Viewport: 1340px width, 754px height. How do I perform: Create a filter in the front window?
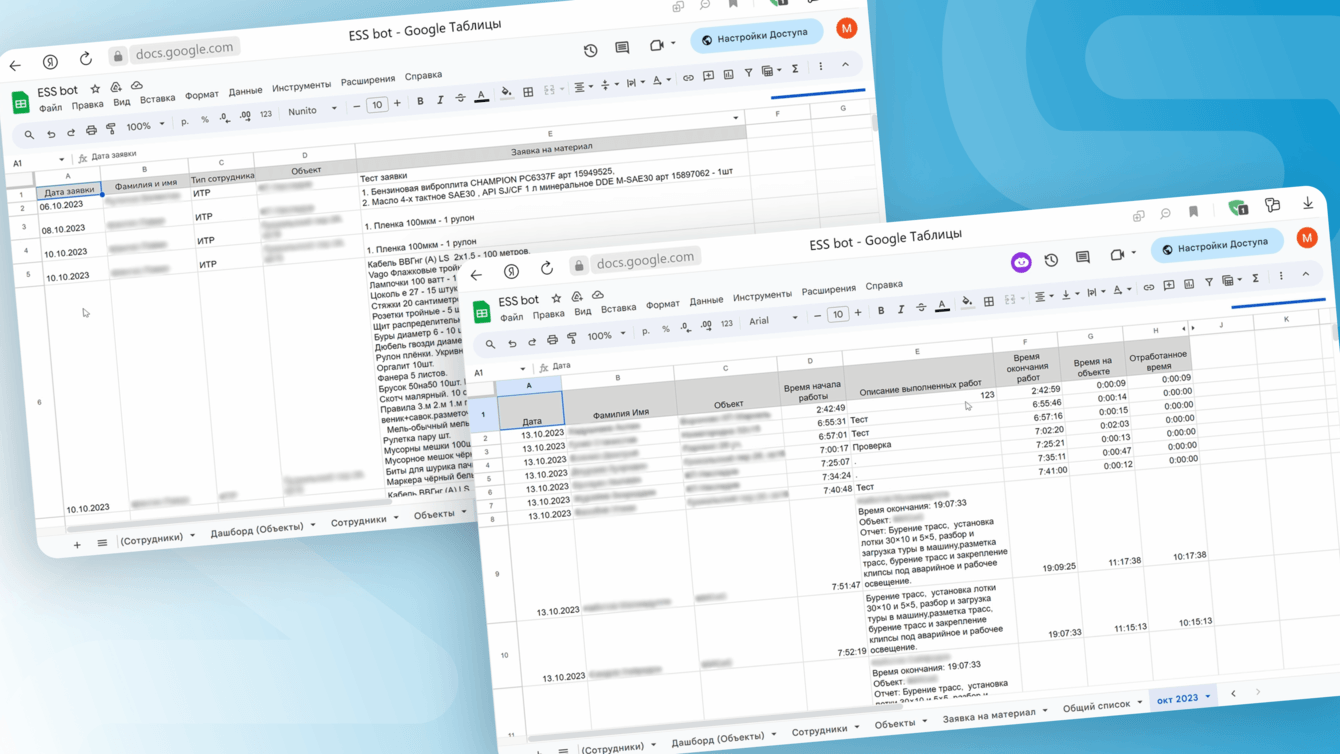pos(1209,283)
